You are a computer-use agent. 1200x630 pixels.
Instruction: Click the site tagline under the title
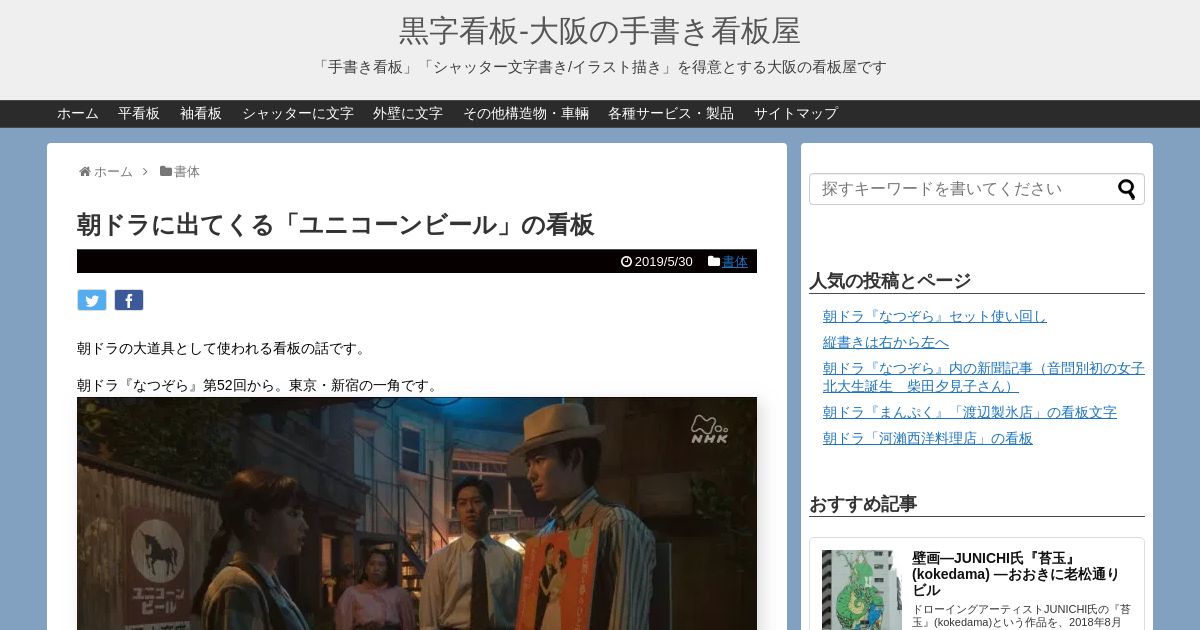pyautogui.click(x=600, y=67)
